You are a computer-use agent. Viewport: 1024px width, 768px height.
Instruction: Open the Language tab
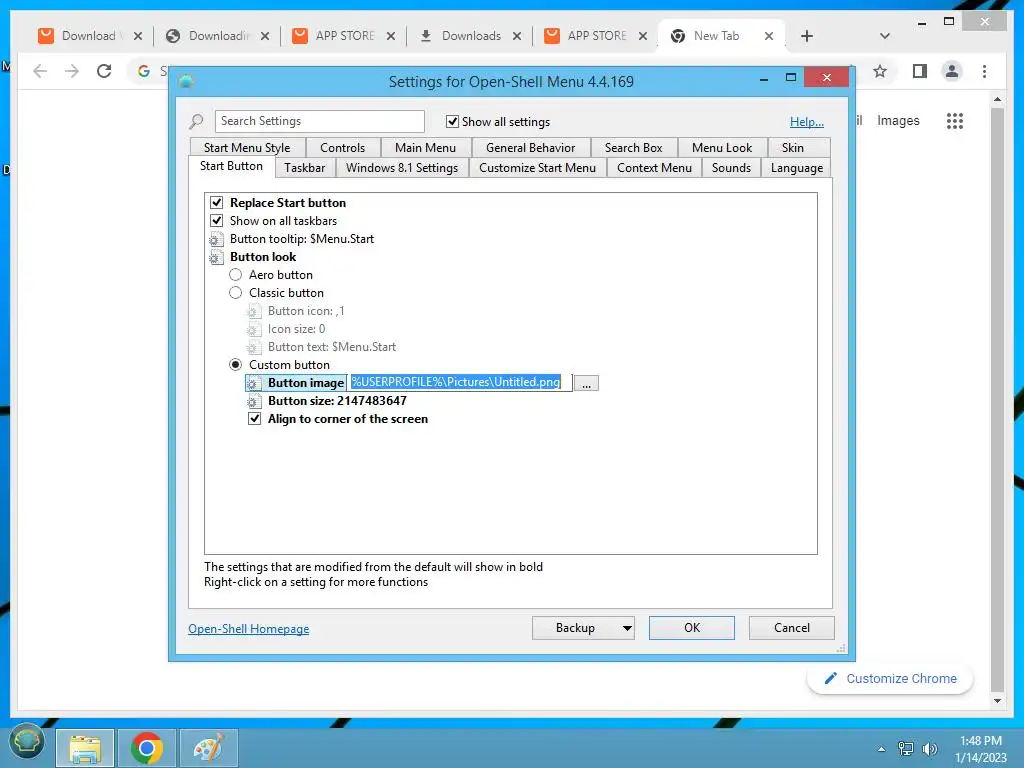coord(797,168)
